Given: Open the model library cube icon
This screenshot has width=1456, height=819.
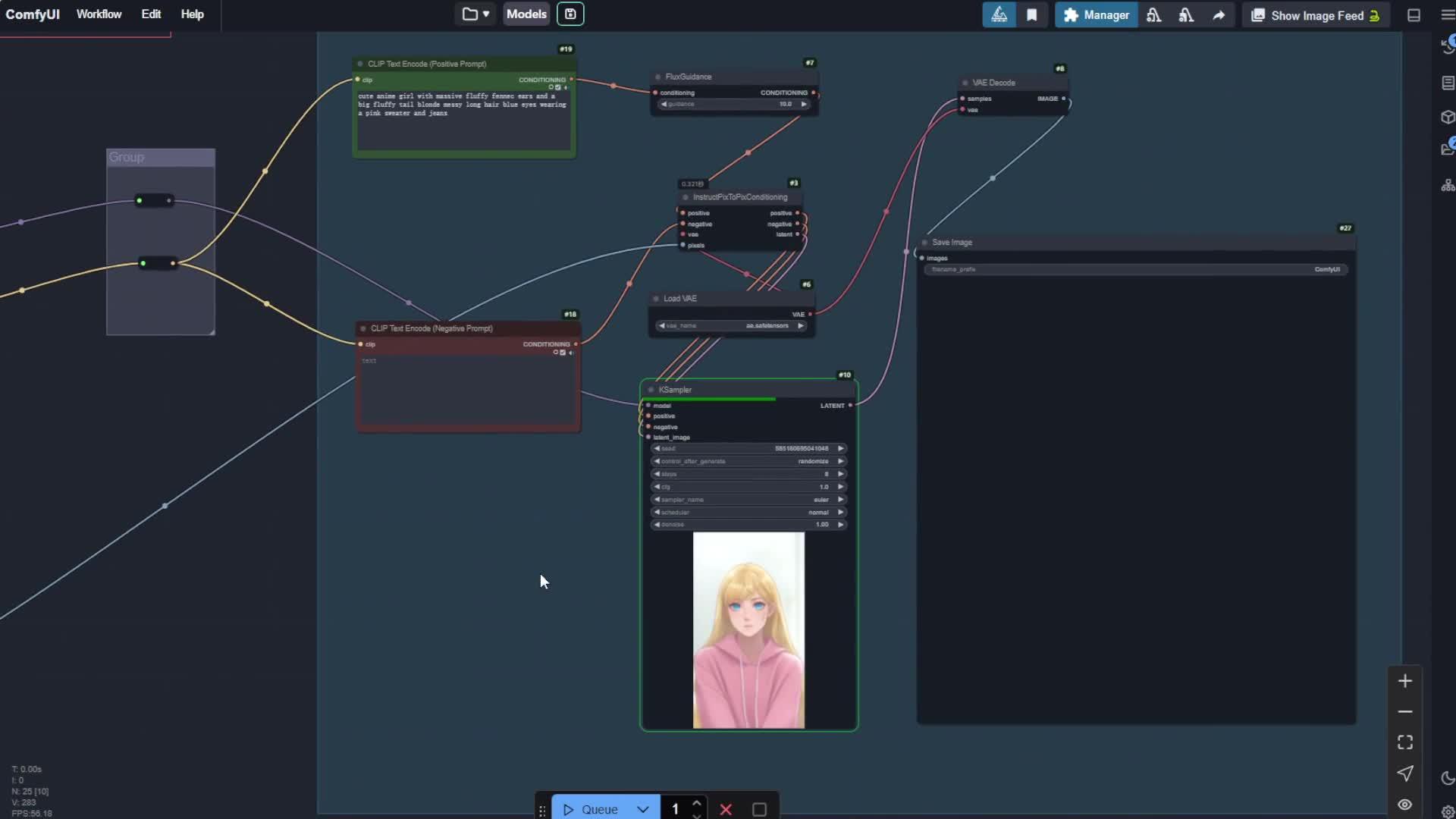Looking at the screenshot, I should [x=1448, y=118].
